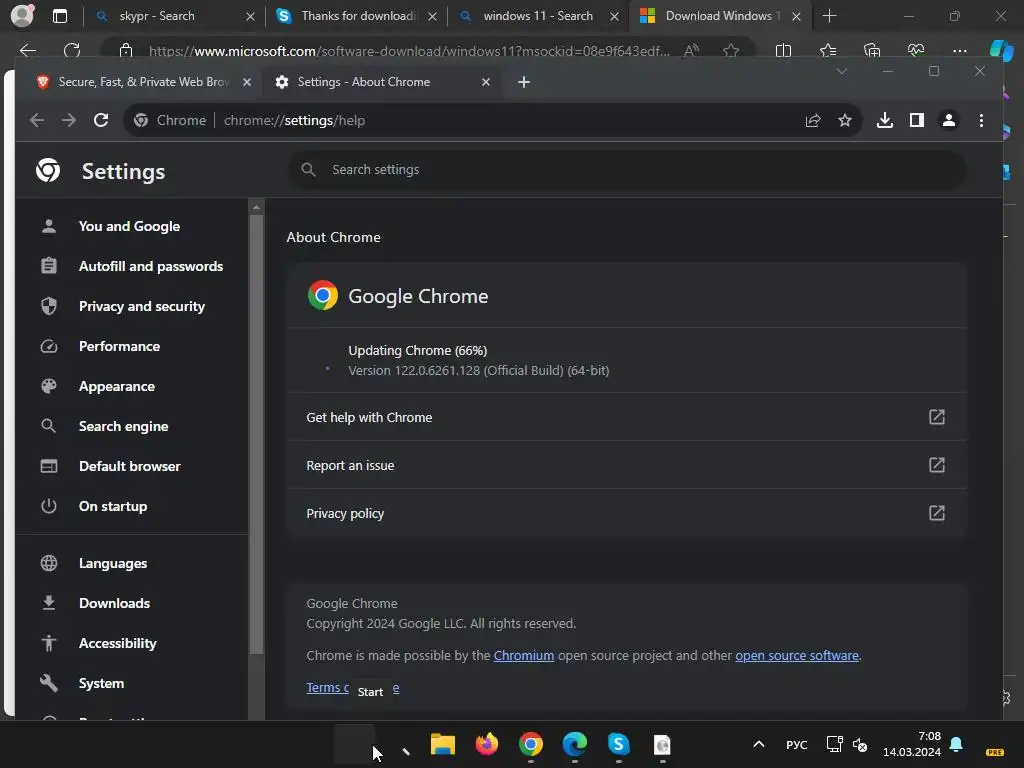The height and width of the screenshot is (768, 1024).
Task: Open File Explorer from the taskbar
Action: tap(443, 744)
